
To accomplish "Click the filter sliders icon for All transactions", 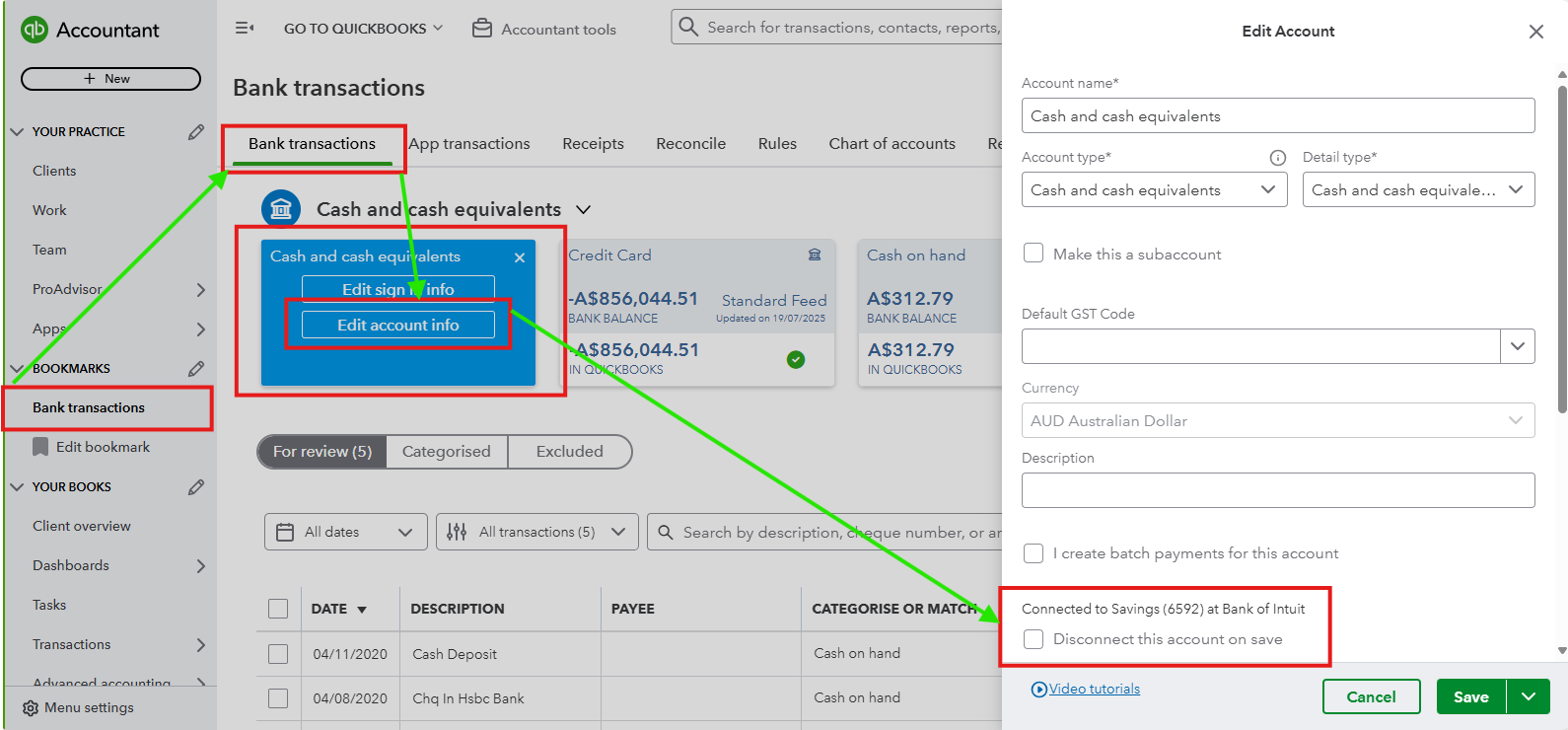I will 457,532.
